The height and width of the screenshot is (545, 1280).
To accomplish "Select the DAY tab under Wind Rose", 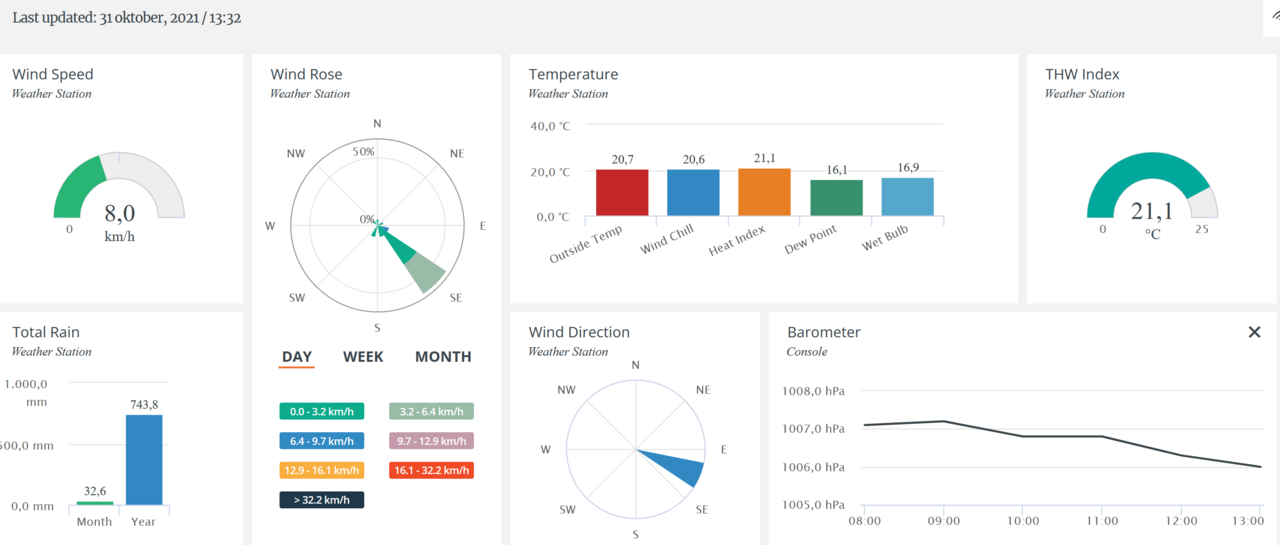I will click(x=297, y=357).
